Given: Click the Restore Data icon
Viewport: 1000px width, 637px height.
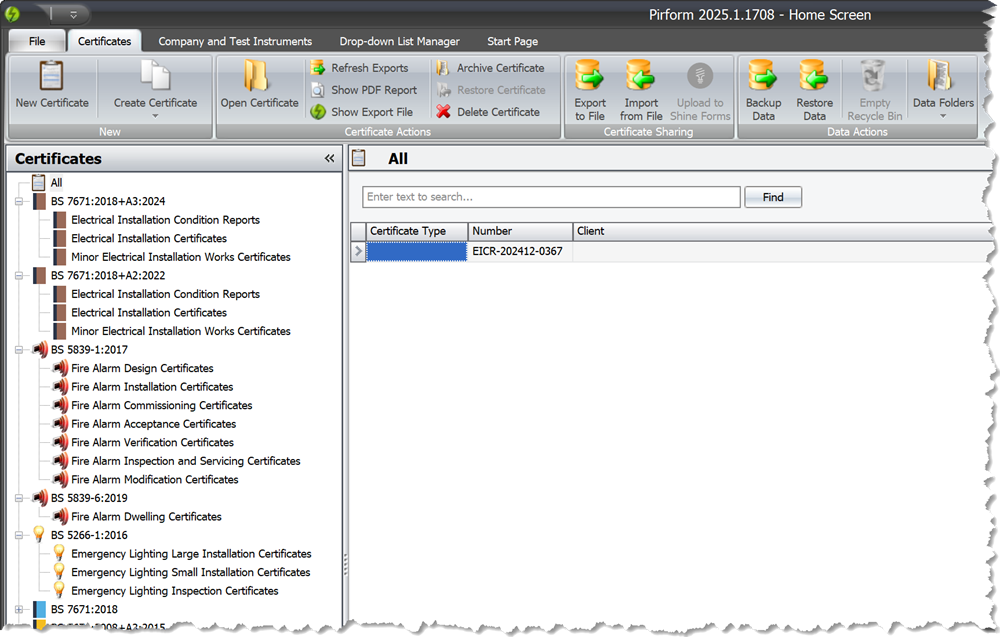Looking at the screenshot, I should (815, 78).
